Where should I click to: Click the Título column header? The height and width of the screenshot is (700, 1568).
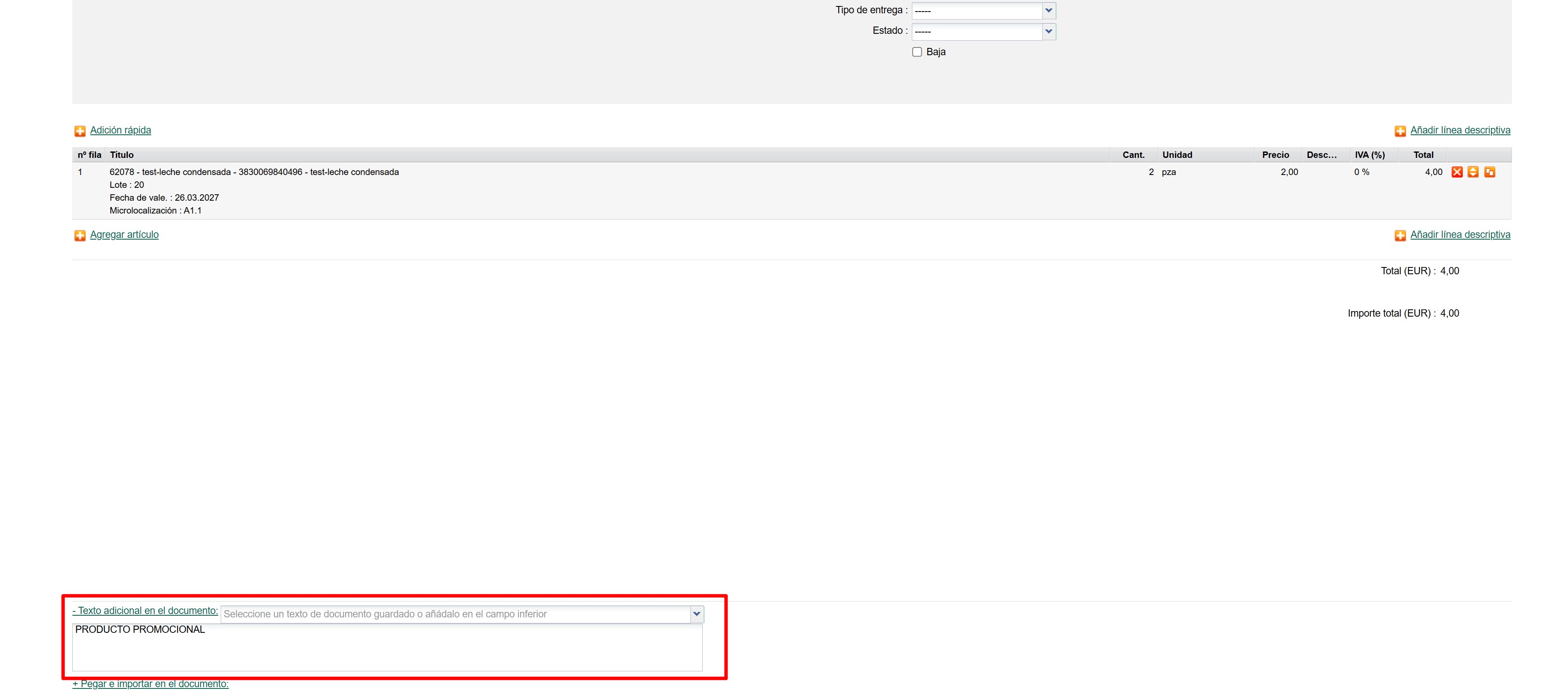click(x=122, y=154)
